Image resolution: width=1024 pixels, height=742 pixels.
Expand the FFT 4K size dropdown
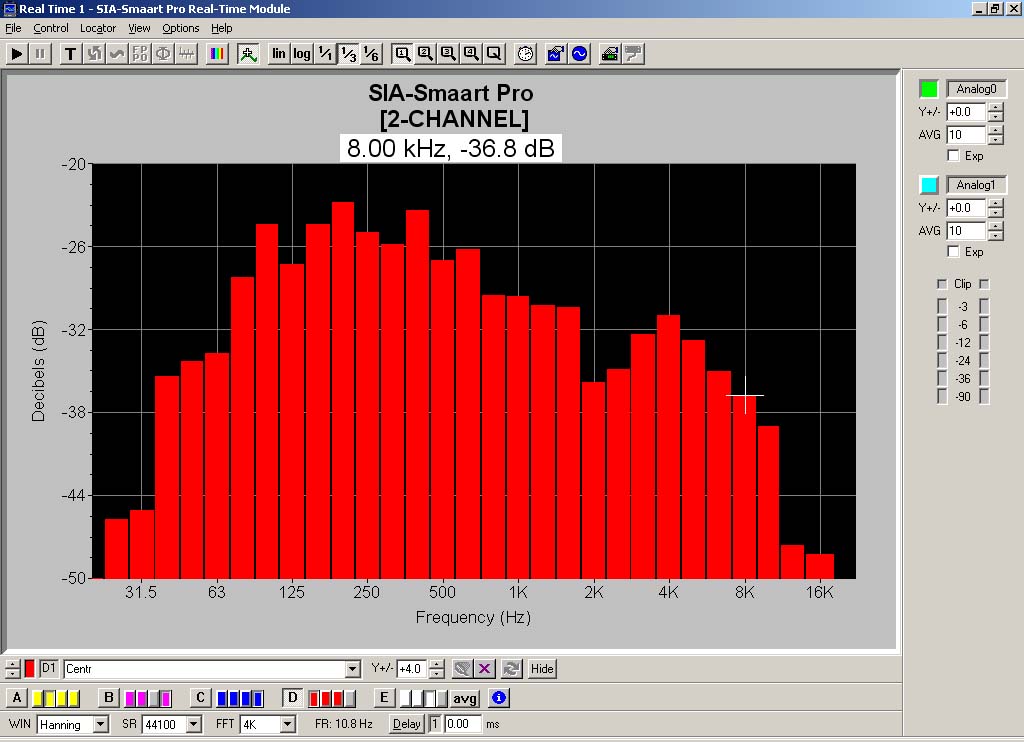point(287,724)
